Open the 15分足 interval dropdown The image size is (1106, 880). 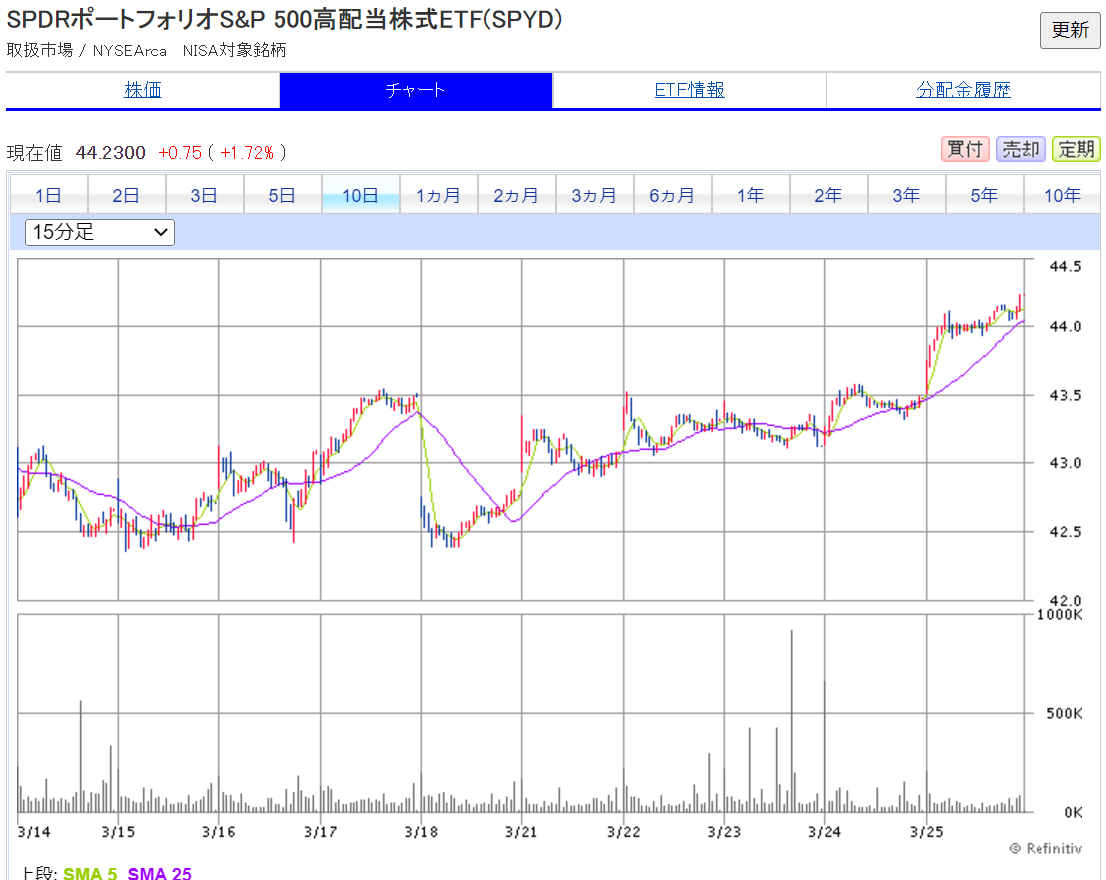[x=99, y=232]
